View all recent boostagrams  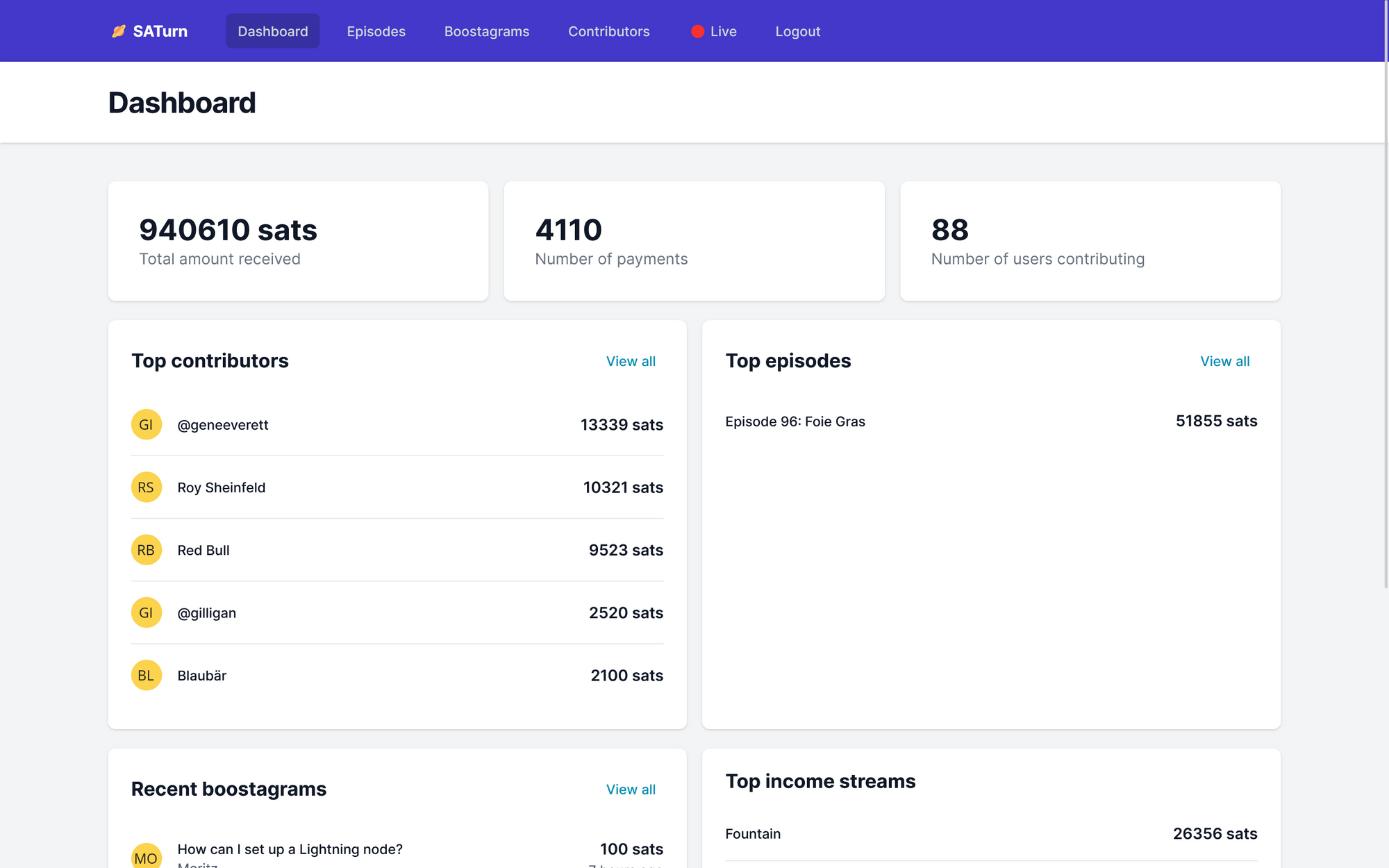[631, 790]
